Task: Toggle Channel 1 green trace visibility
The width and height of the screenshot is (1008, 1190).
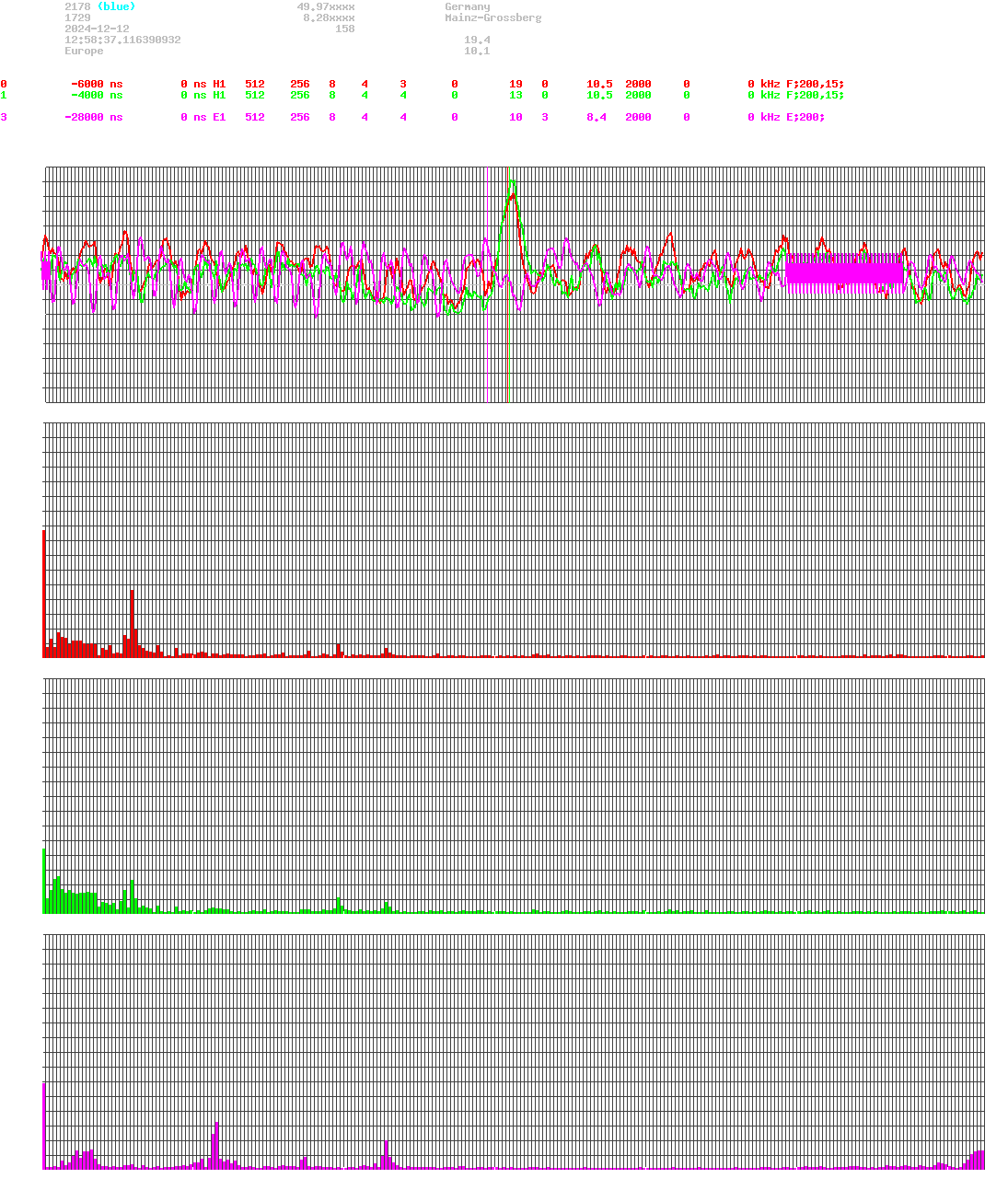Action: coord(4,95)
